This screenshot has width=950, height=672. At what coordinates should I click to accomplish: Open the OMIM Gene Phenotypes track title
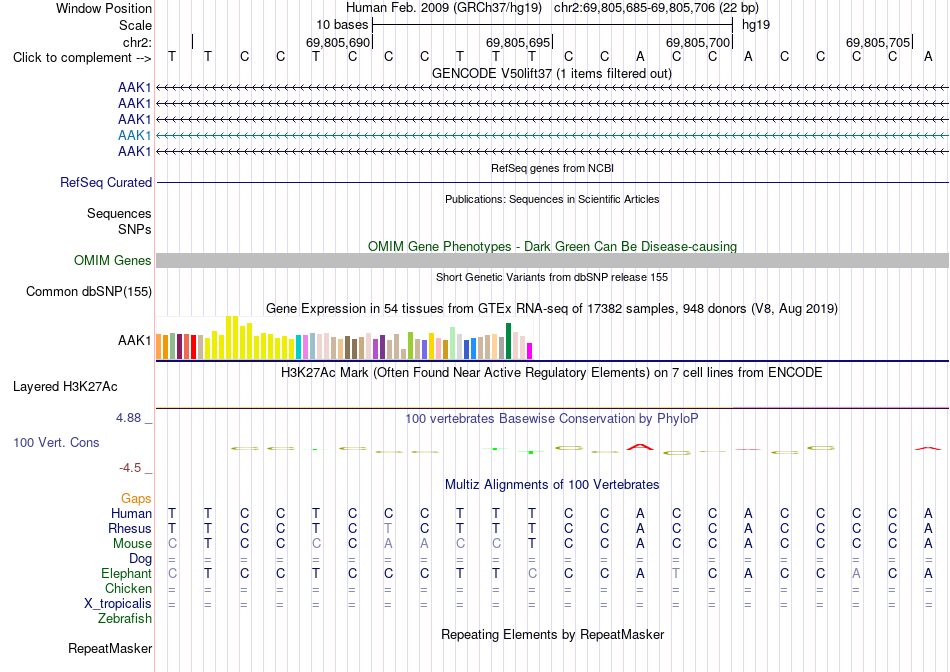[x=552, y=246]
